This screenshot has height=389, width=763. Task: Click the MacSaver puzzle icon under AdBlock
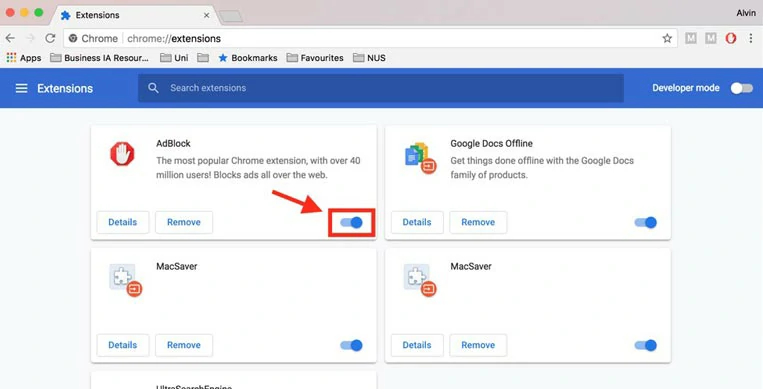[x=125, y=280]
